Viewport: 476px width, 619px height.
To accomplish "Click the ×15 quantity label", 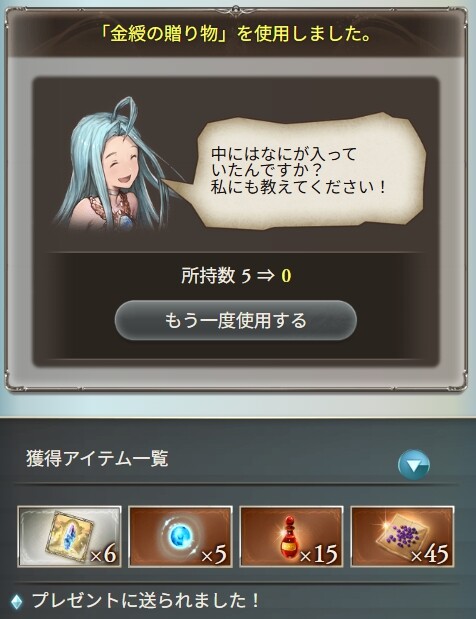I will 319,554.
